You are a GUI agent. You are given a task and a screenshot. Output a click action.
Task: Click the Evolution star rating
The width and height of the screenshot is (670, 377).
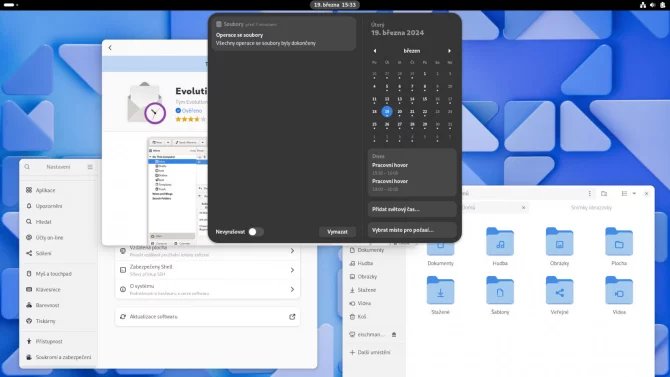pos(191,119)
